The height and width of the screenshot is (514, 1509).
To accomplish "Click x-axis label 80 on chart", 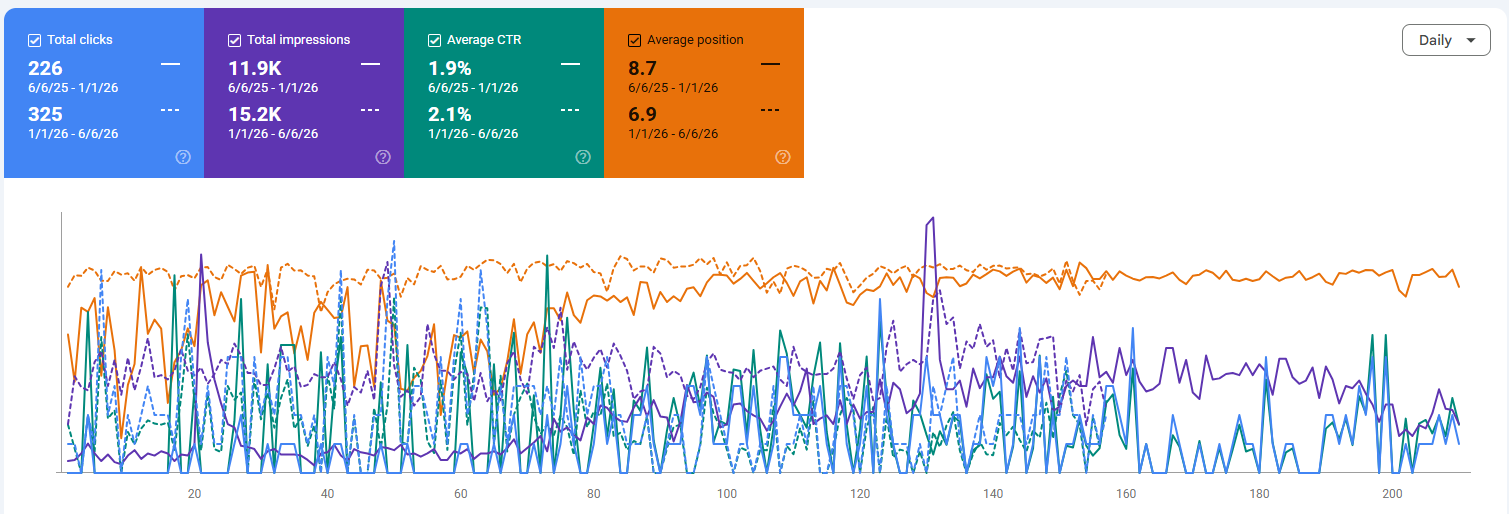I will pyautogui.click(x=594, y=494).
